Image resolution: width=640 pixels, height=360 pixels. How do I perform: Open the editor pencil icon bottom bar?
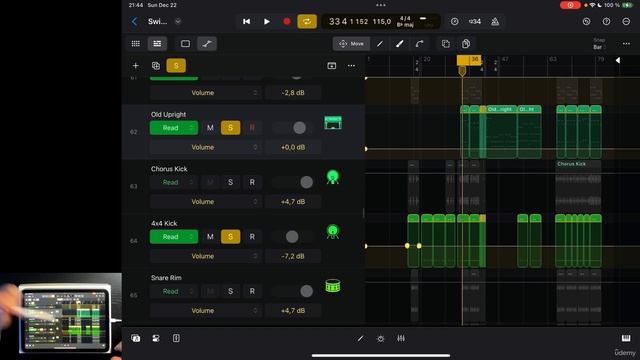point(360,338)
